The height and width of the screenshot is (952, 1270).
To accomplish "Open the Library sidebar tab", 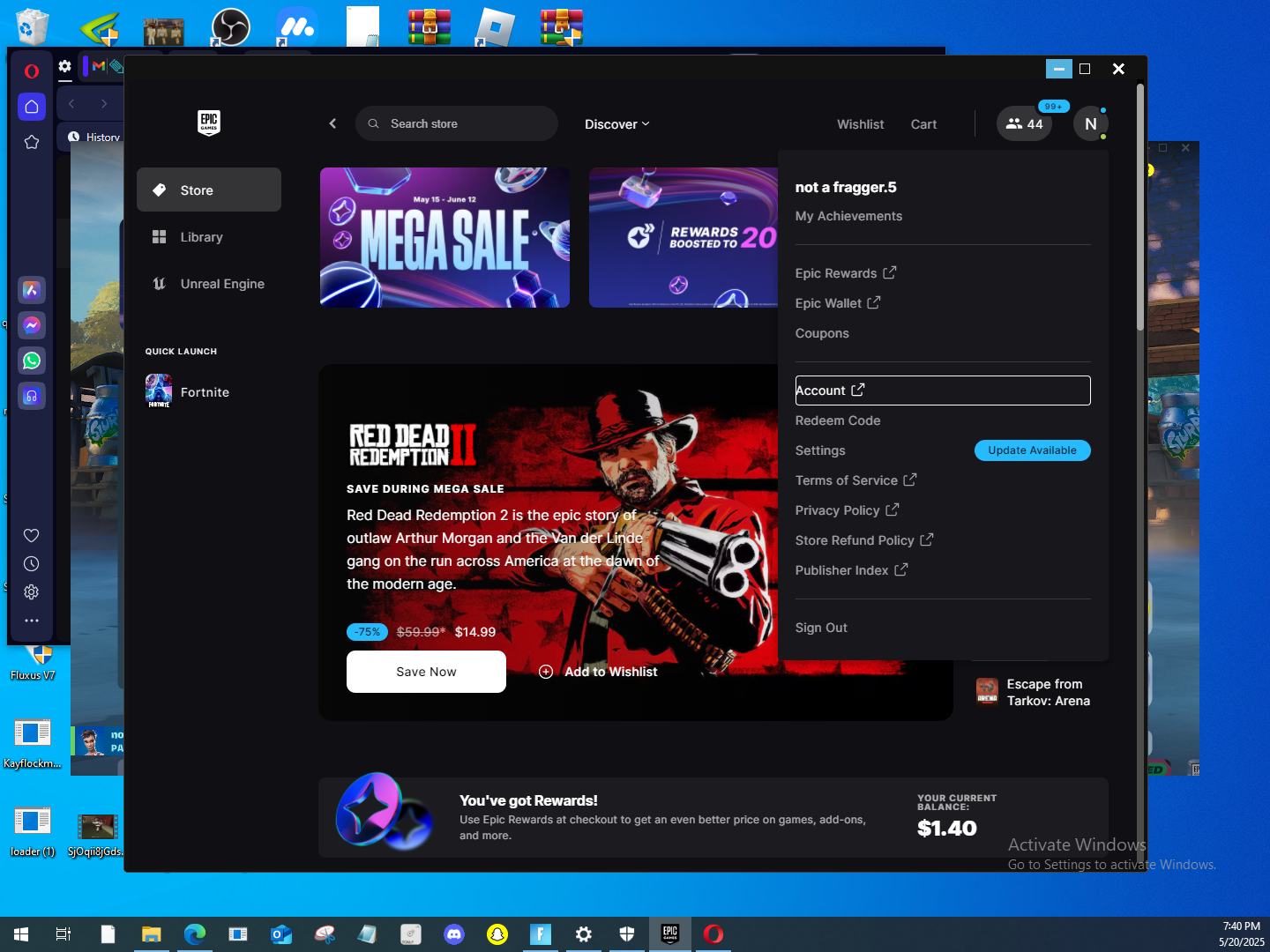I will click(x=209, y=236).
